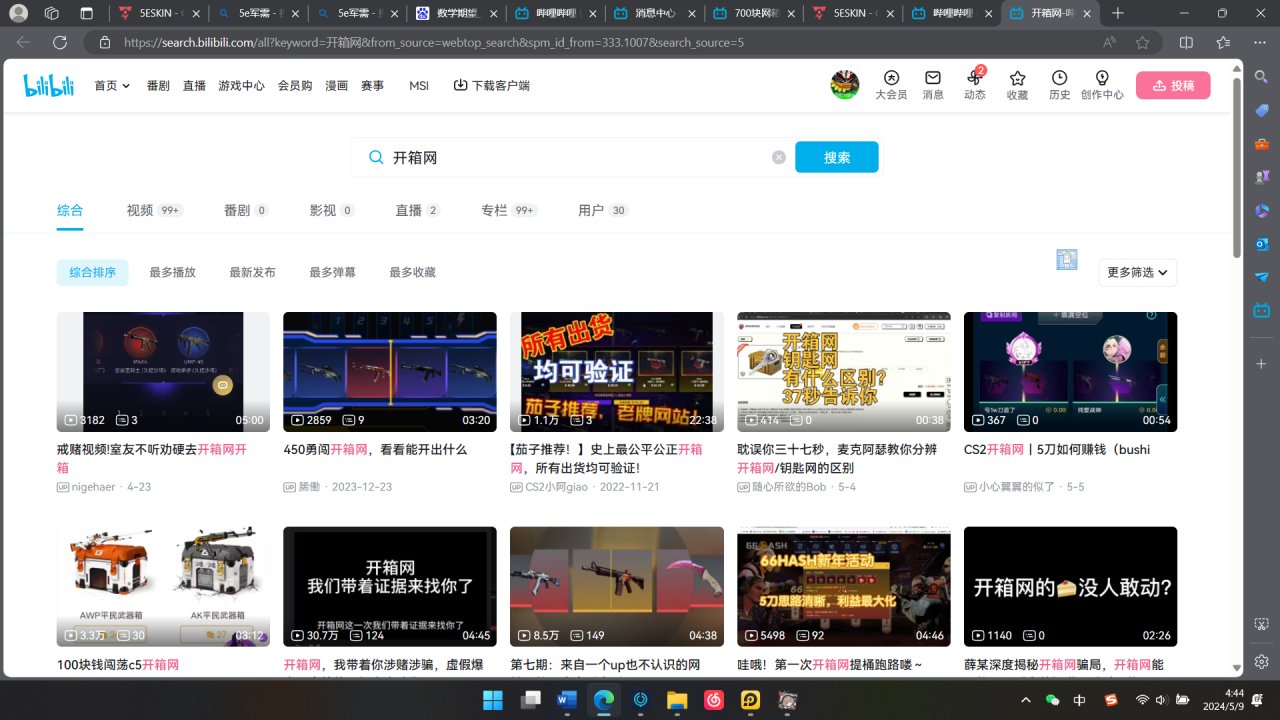
Task: Open File Explorer from taskbar
Action: coord(677,700)
